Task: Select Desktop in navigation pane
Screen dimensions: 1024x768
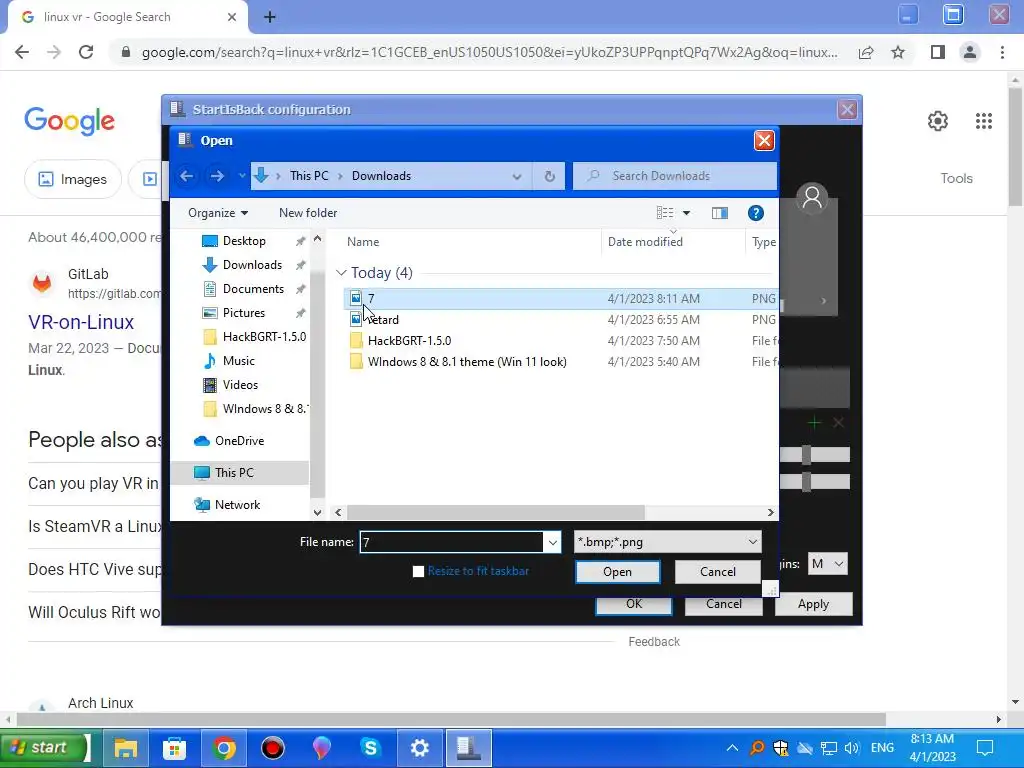Action: point(244,241)
